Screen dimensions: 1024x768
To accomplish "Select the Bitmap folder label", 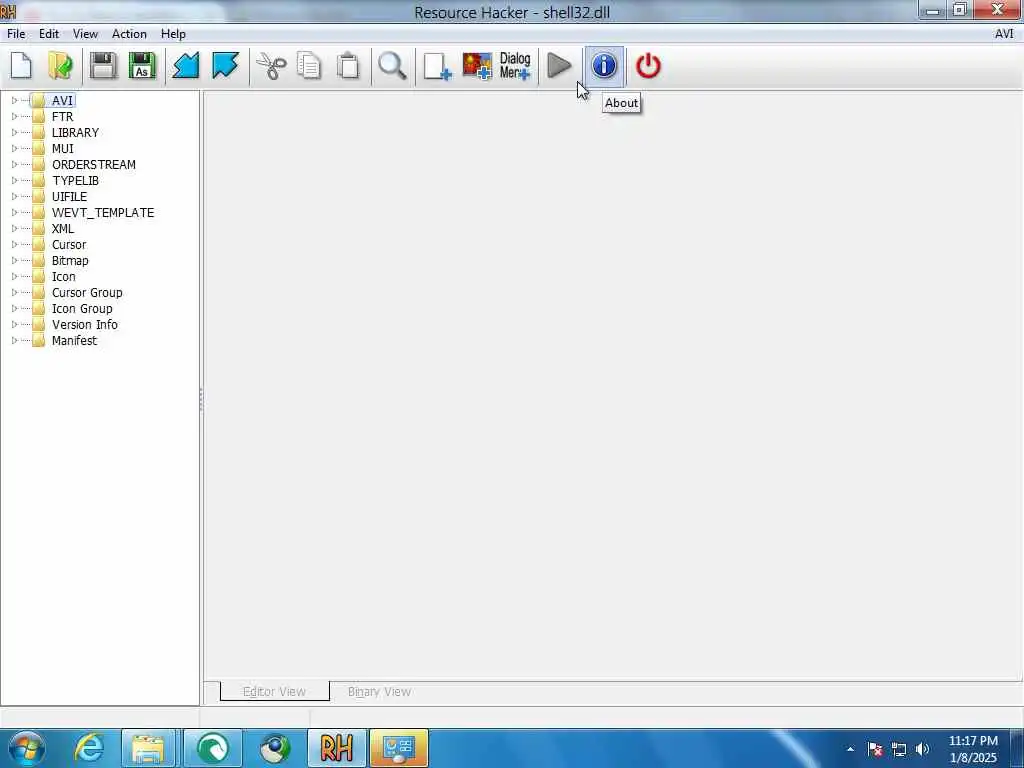I will click(70, 261).
